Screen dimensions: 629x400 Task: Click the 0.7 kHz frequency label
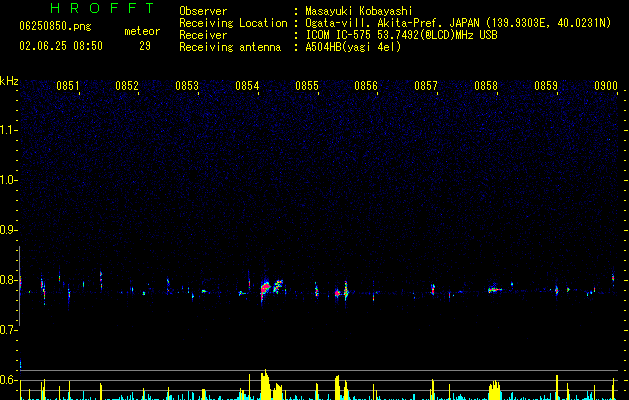[8, 330]
